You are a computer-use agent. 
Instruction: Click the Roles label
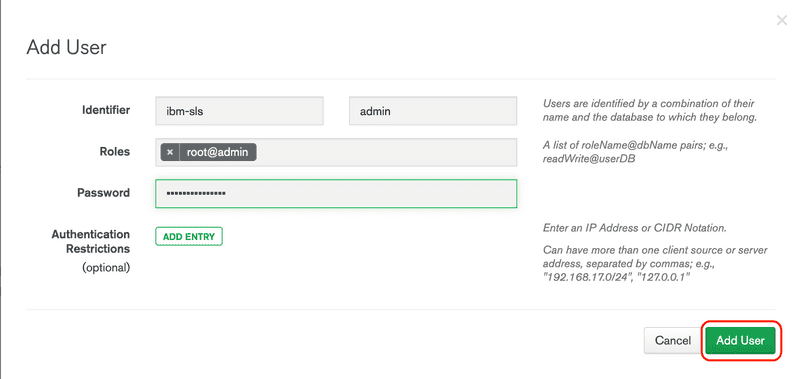click(x=115, y=151)
